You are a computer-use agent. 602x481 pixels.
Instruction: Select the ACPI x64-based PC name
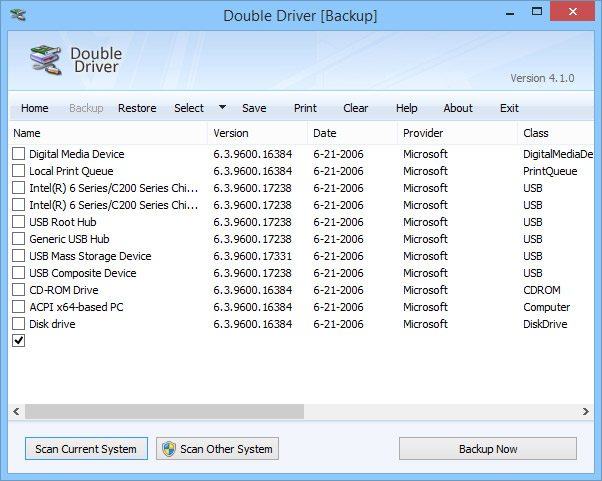tap(76, 307)
